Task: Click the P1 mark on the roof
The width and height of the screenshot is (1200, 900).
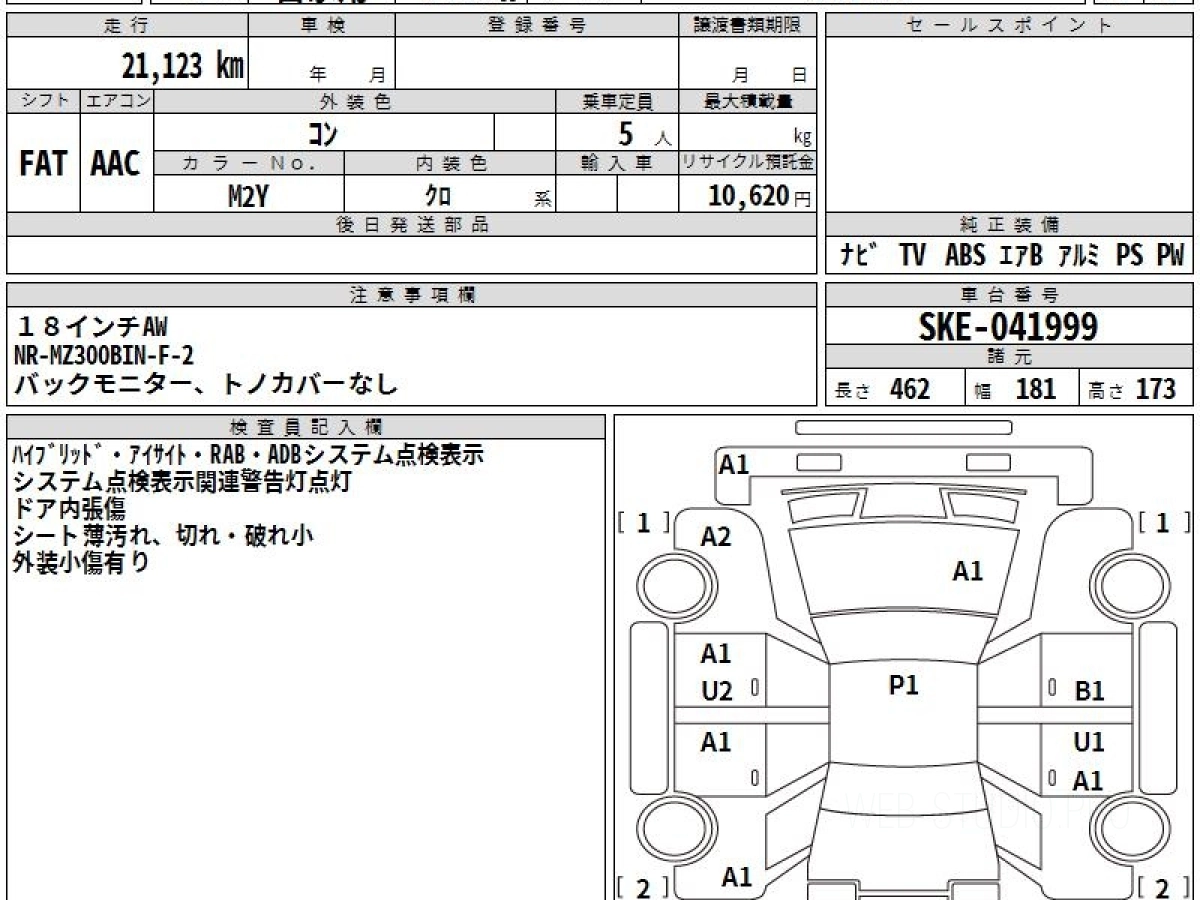Action: click(903, 685)
